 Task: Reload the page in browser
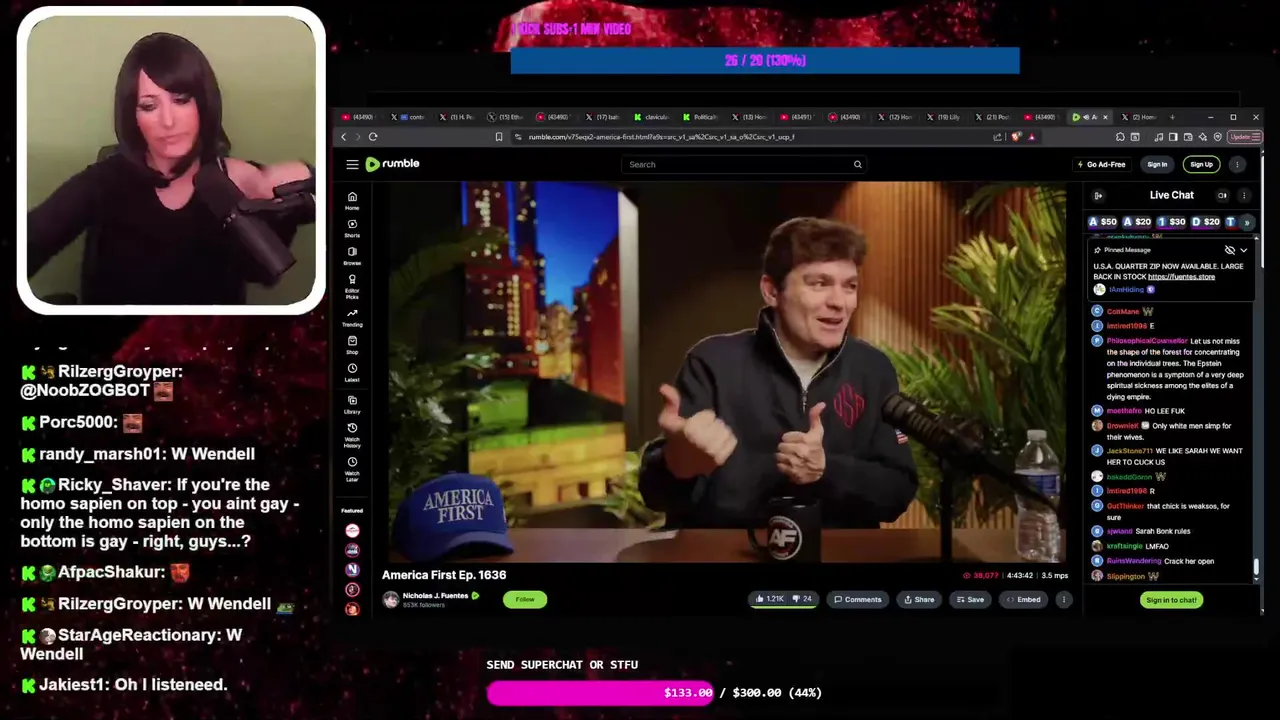tap(373, 137)
